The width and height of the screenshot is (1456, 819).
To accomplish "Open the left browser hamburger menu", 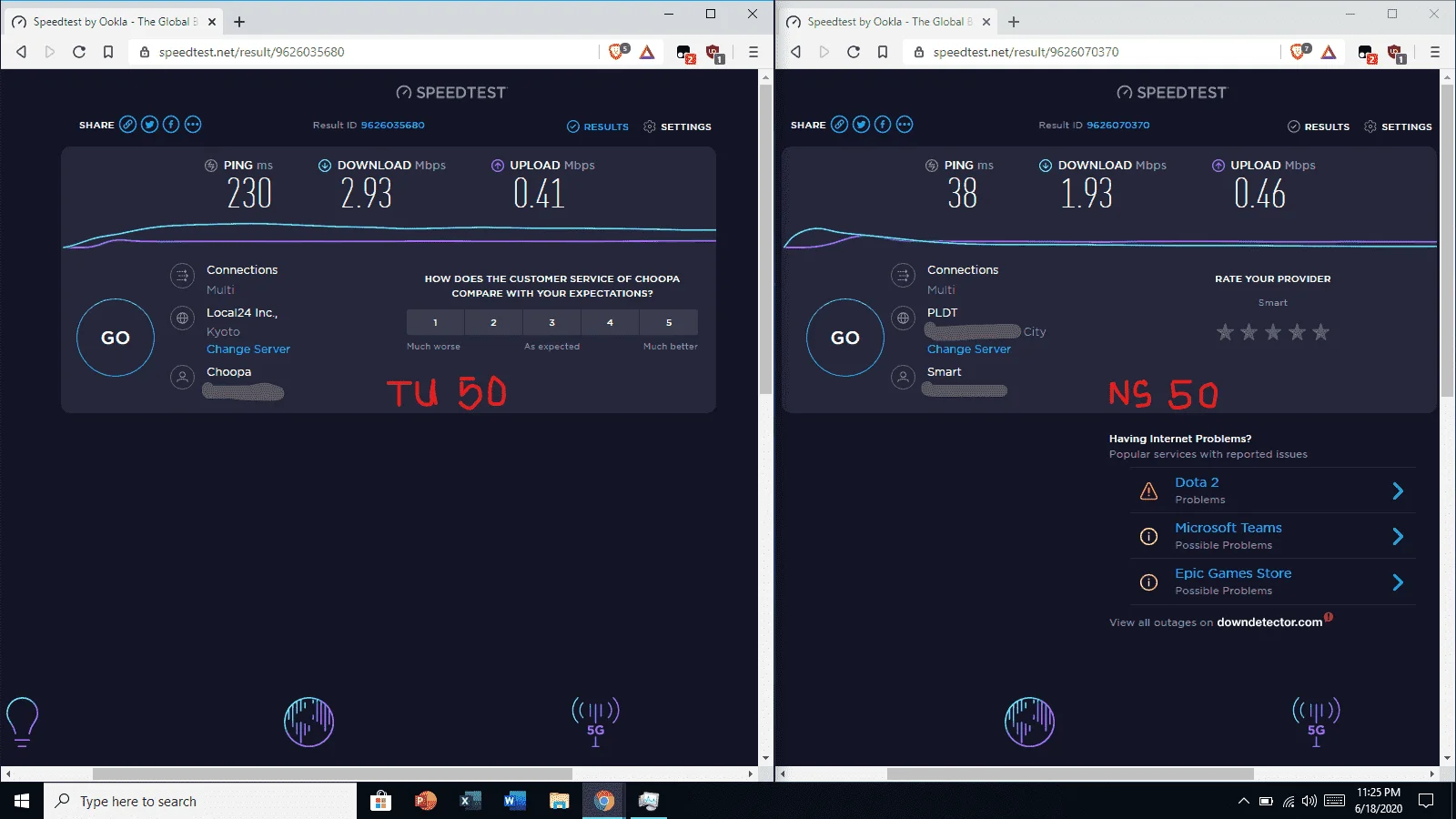I will [753, 52].
